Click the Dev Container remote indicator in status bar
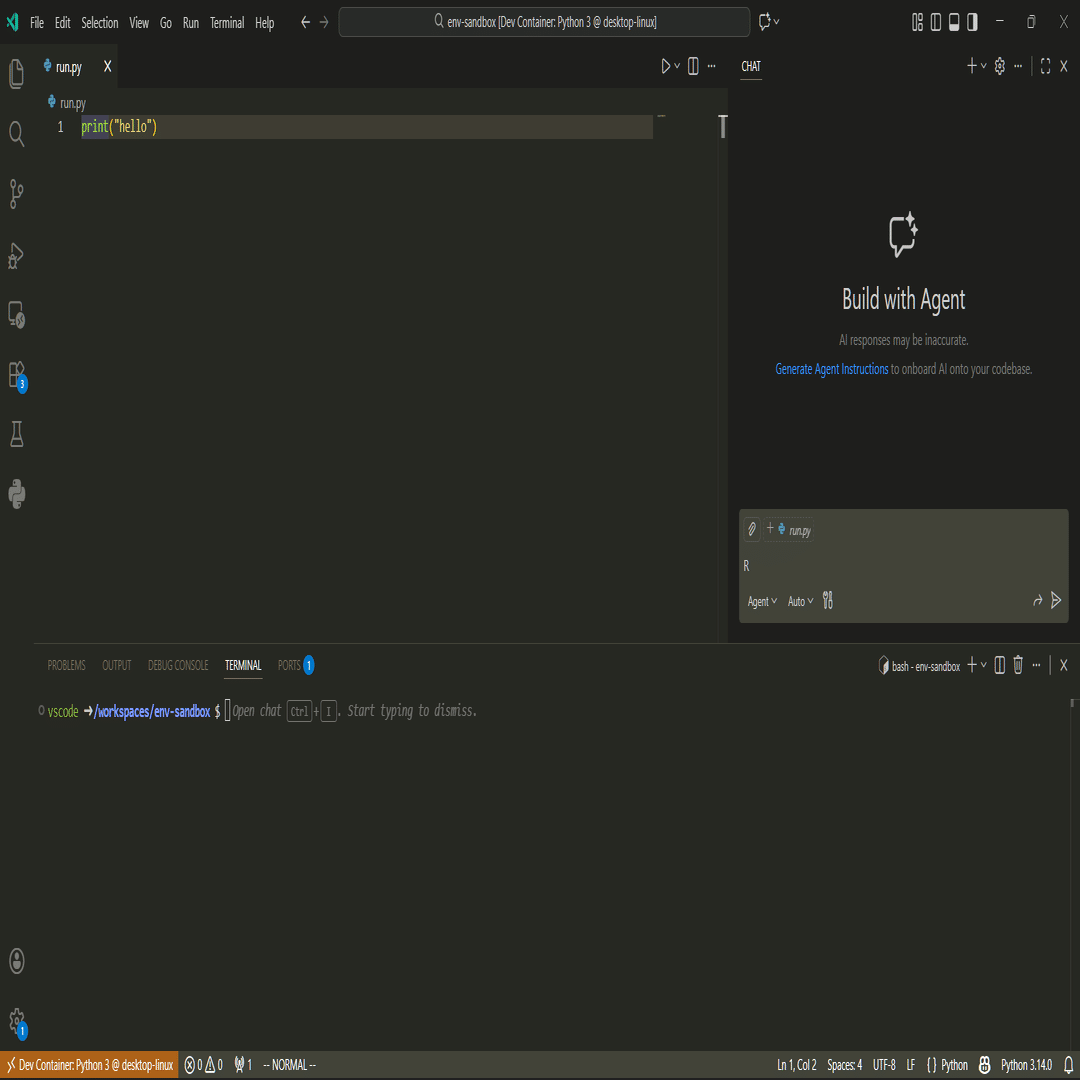Screen dimensions: 1080x1080 pos(88,1064)
